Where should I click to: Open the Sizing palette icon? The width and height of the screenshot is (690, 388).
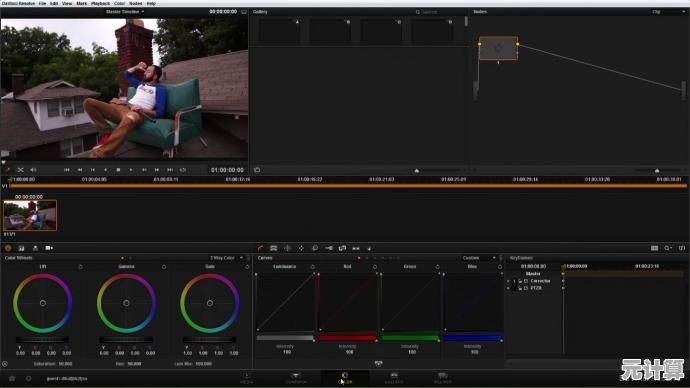(342, 248)
